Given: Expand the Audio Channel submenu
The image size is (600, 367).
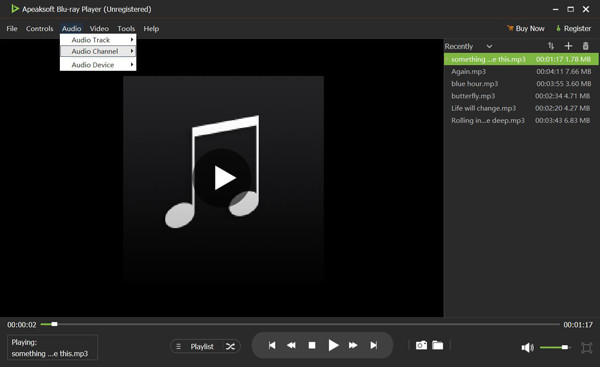Looking at the screenshot, I should pyautogui.click(x=98, y=51).
